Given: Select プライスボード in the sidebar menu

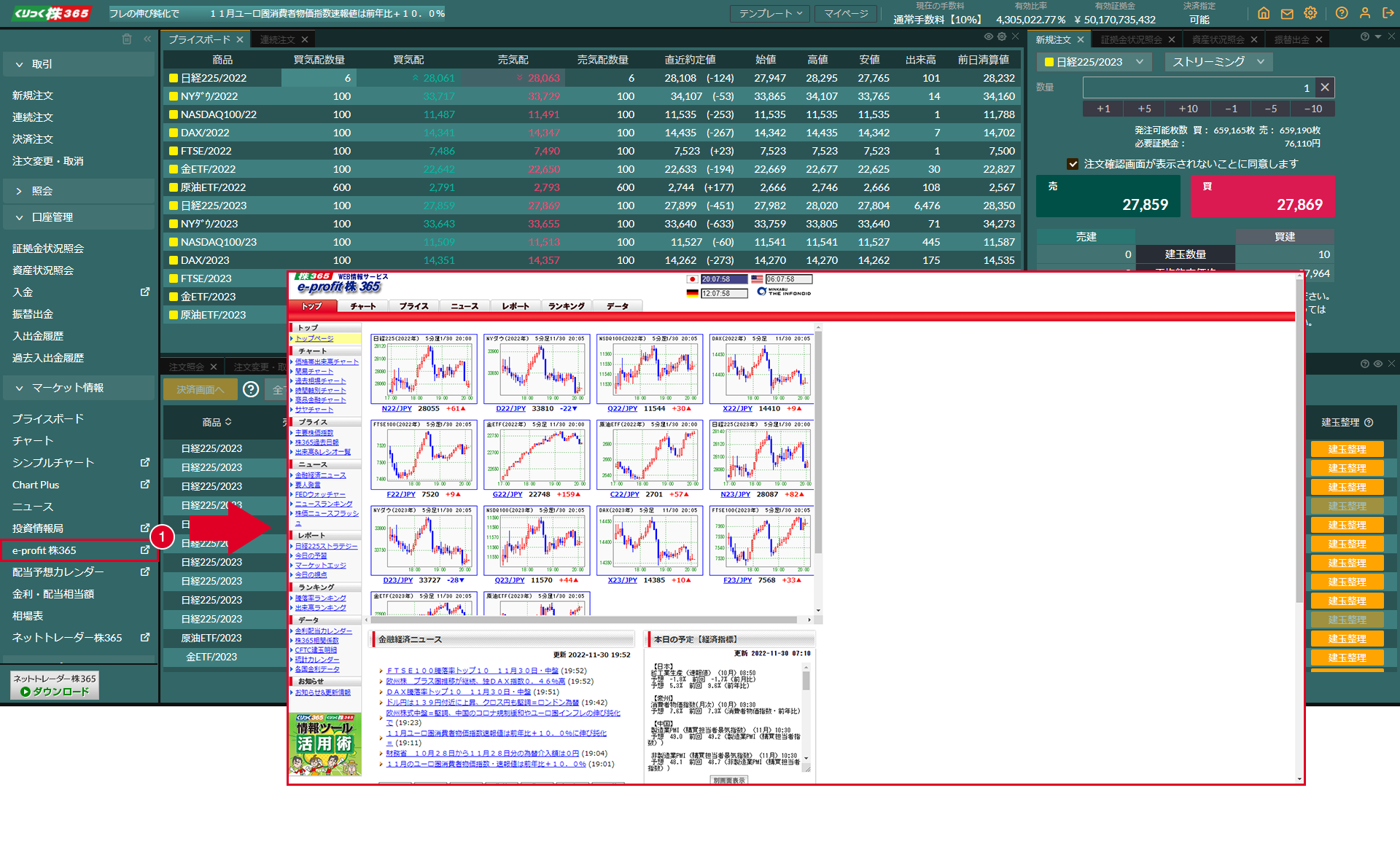Looking at the screenshot, I should [x=48, y=418].
